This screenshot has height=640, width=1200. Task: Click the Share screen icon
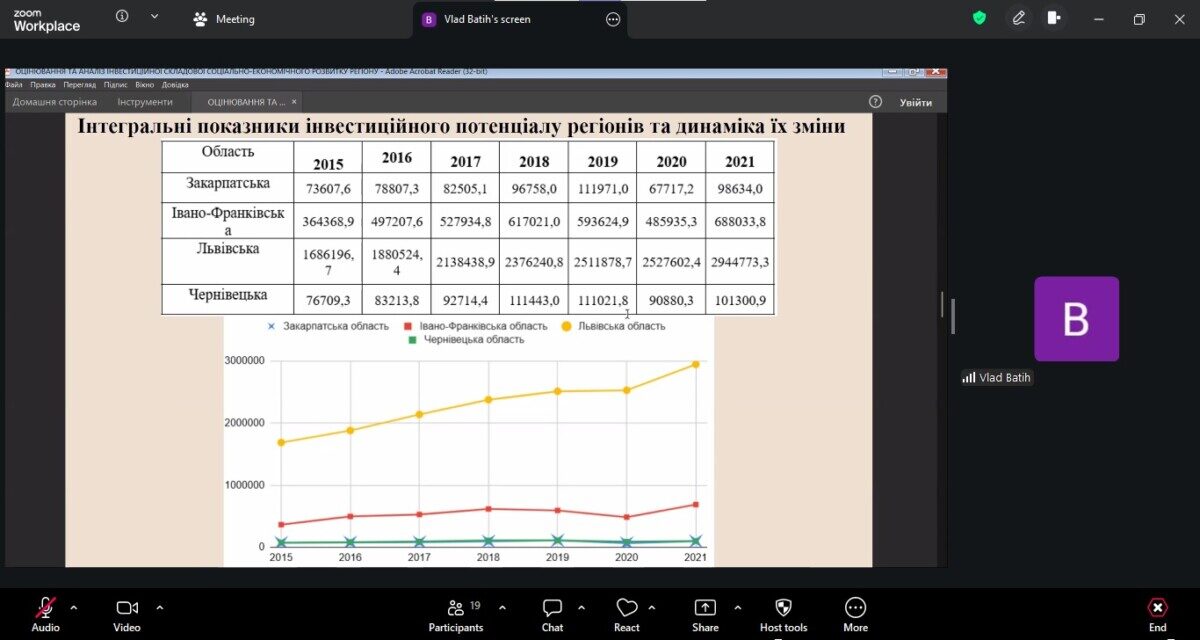705,608
